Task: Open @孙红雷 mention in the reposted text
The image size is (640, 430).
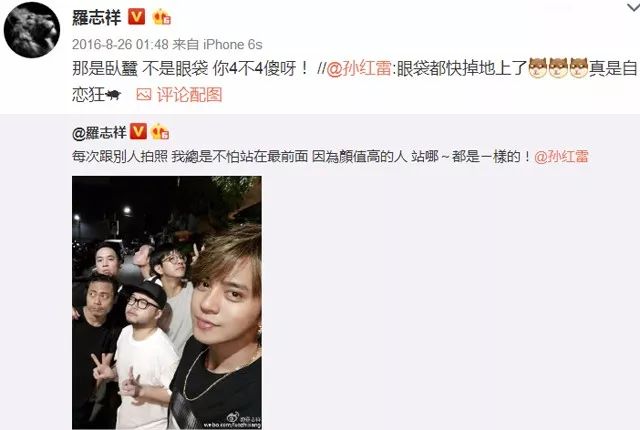Action: (x=561, y=157)
